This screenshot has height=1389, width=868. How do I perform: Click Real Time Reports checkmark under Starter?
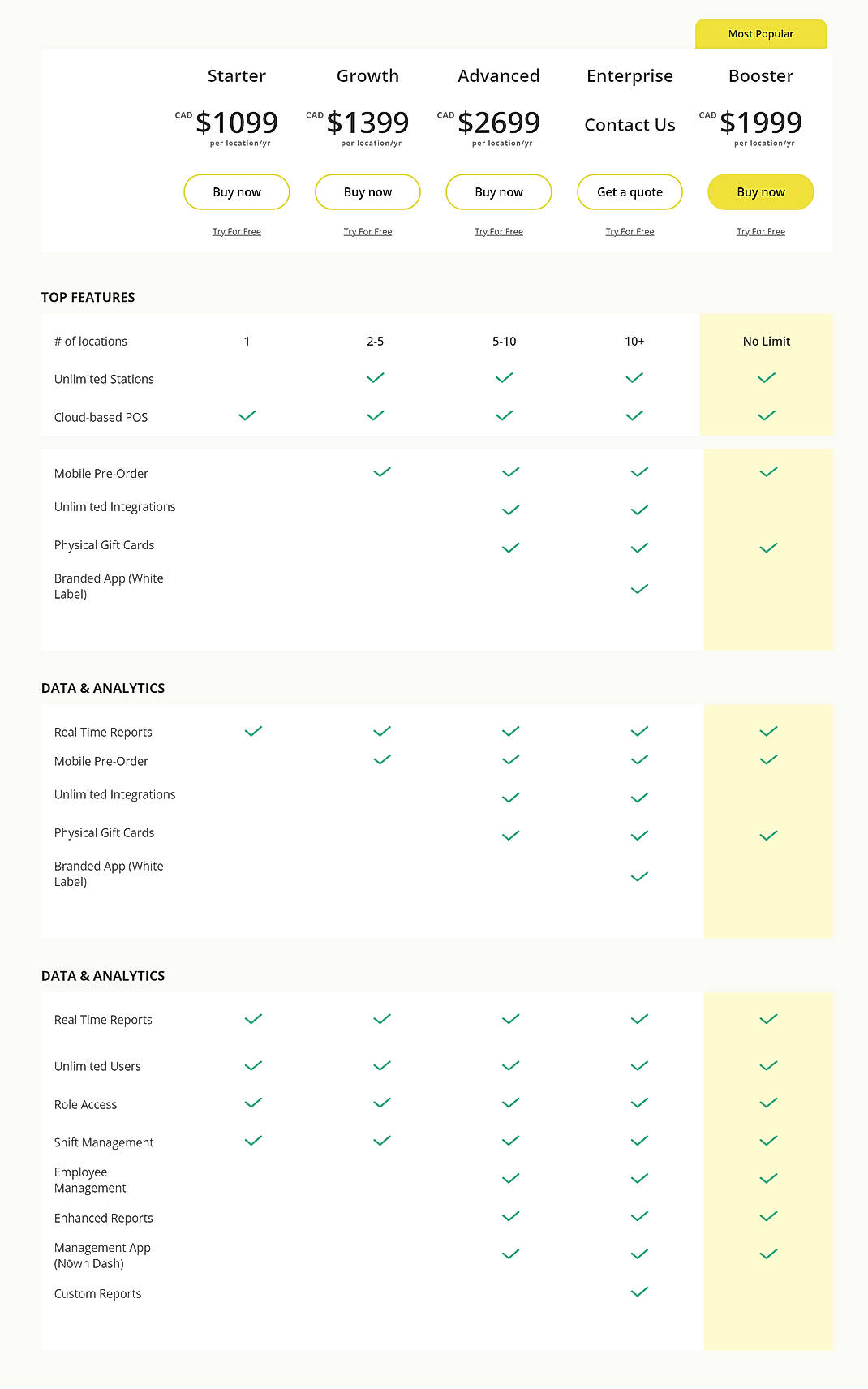pyautogui.click(x=252, y=729)
